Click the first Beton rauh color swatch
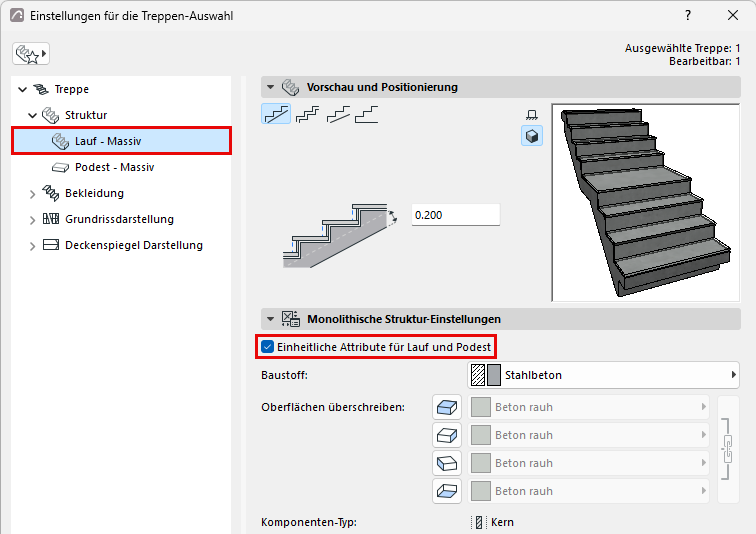 (481, 407)
